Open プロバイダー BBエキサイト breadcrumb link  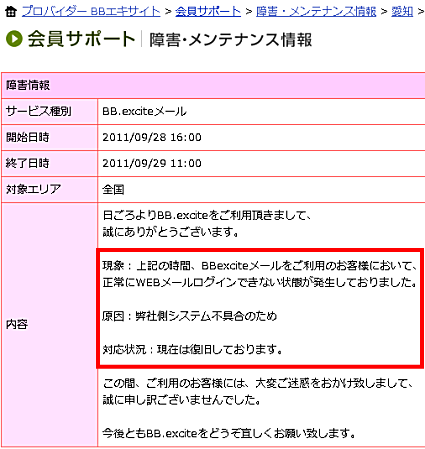[x=91, y=12]
